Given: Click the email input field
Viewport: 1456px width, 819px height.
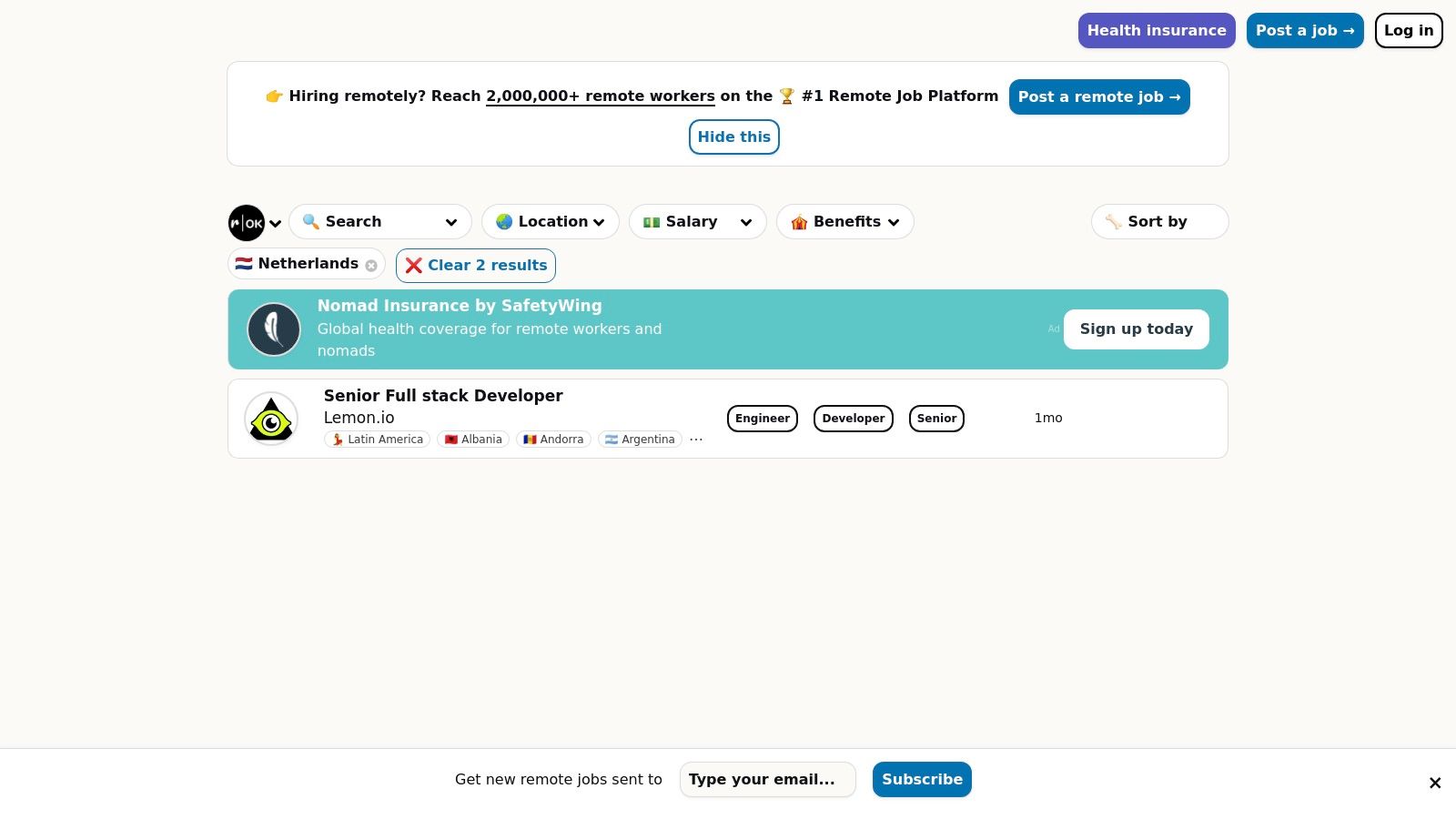Looking at the screenshot, I should coord(767,780).
